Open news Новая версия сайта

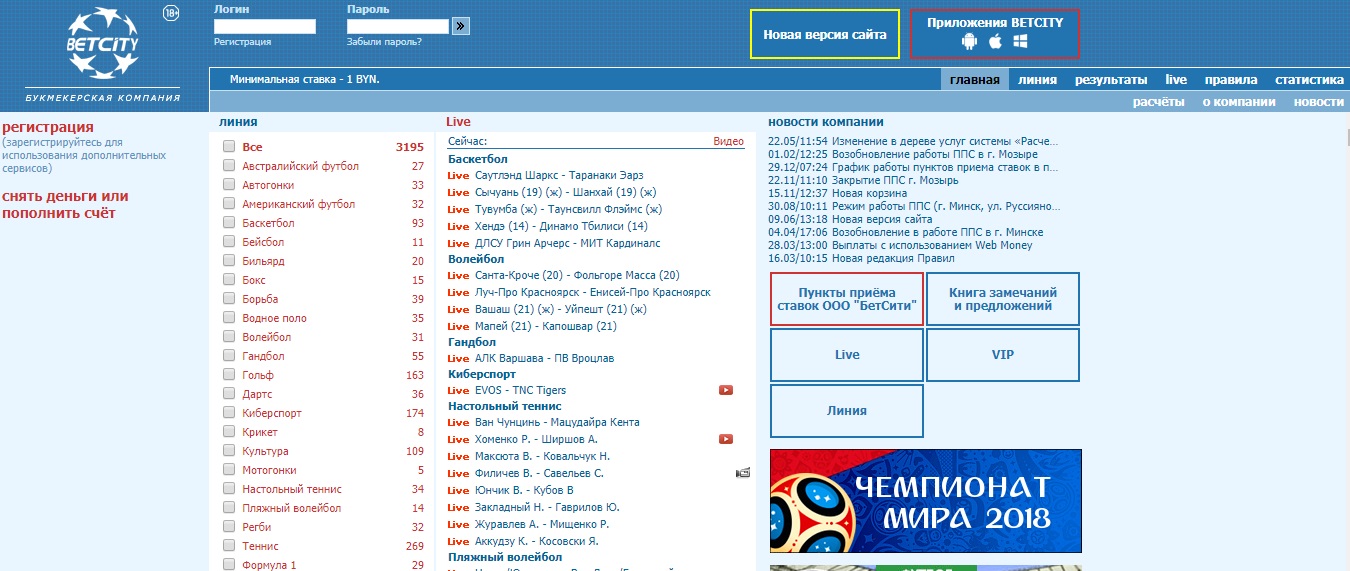coord(882,219)
